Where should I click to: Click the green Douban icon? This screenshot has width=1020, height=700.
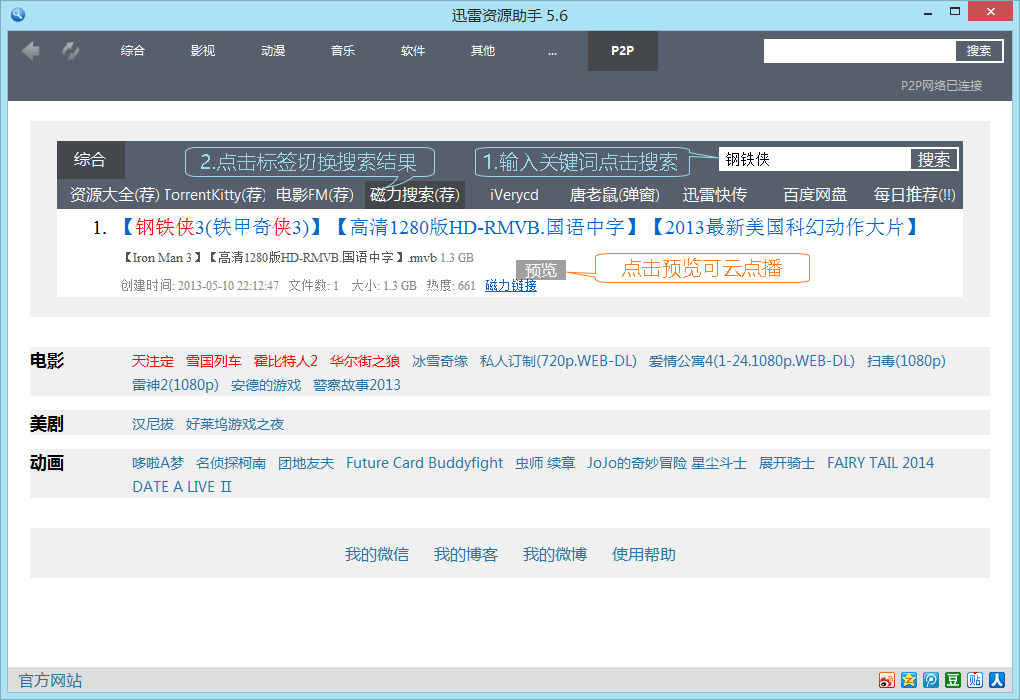953,680
